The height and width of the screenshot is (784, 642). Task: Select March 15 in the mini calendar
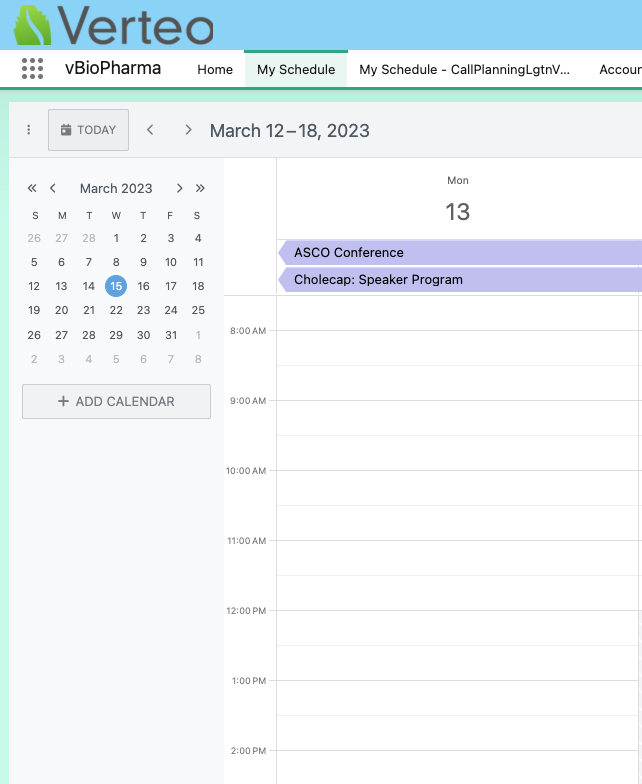(116, 286)
